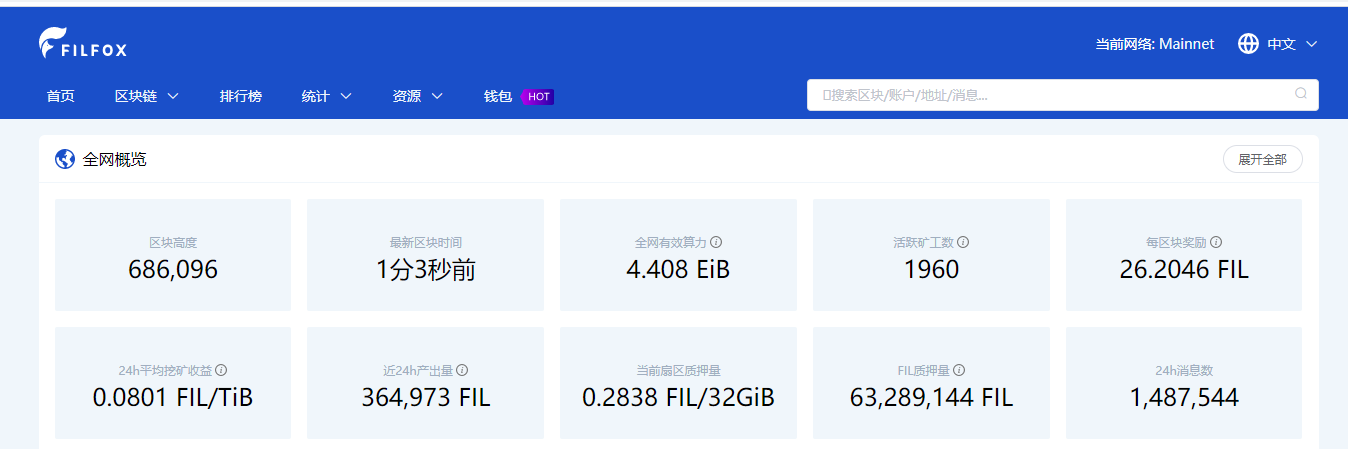The image size is (1348, 449).
Task: Click info icon beside 24h平均挖矿收益
Action: (x=221, y=370)
